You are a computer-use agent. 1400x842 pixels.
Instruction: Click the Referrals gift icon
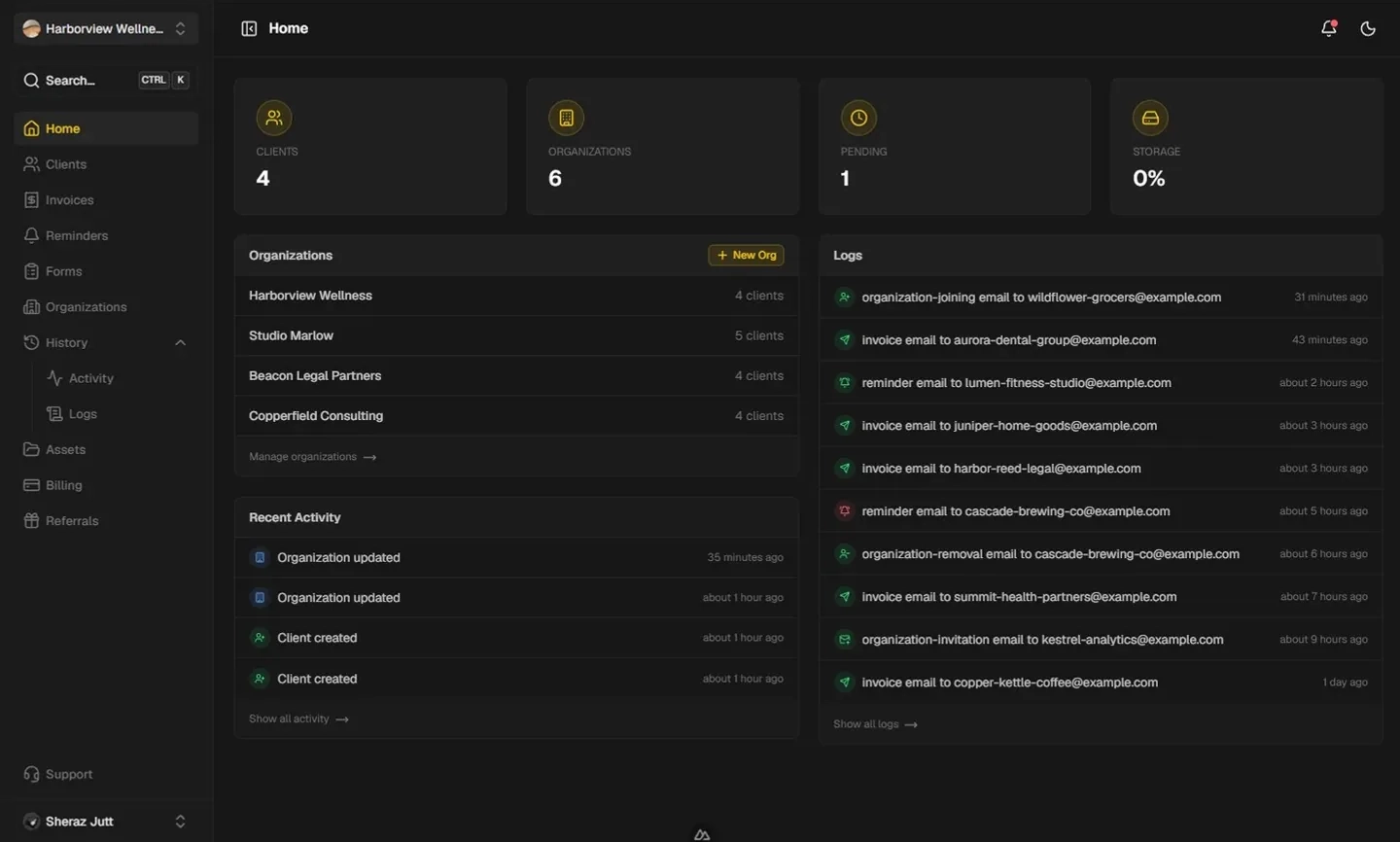31,521
